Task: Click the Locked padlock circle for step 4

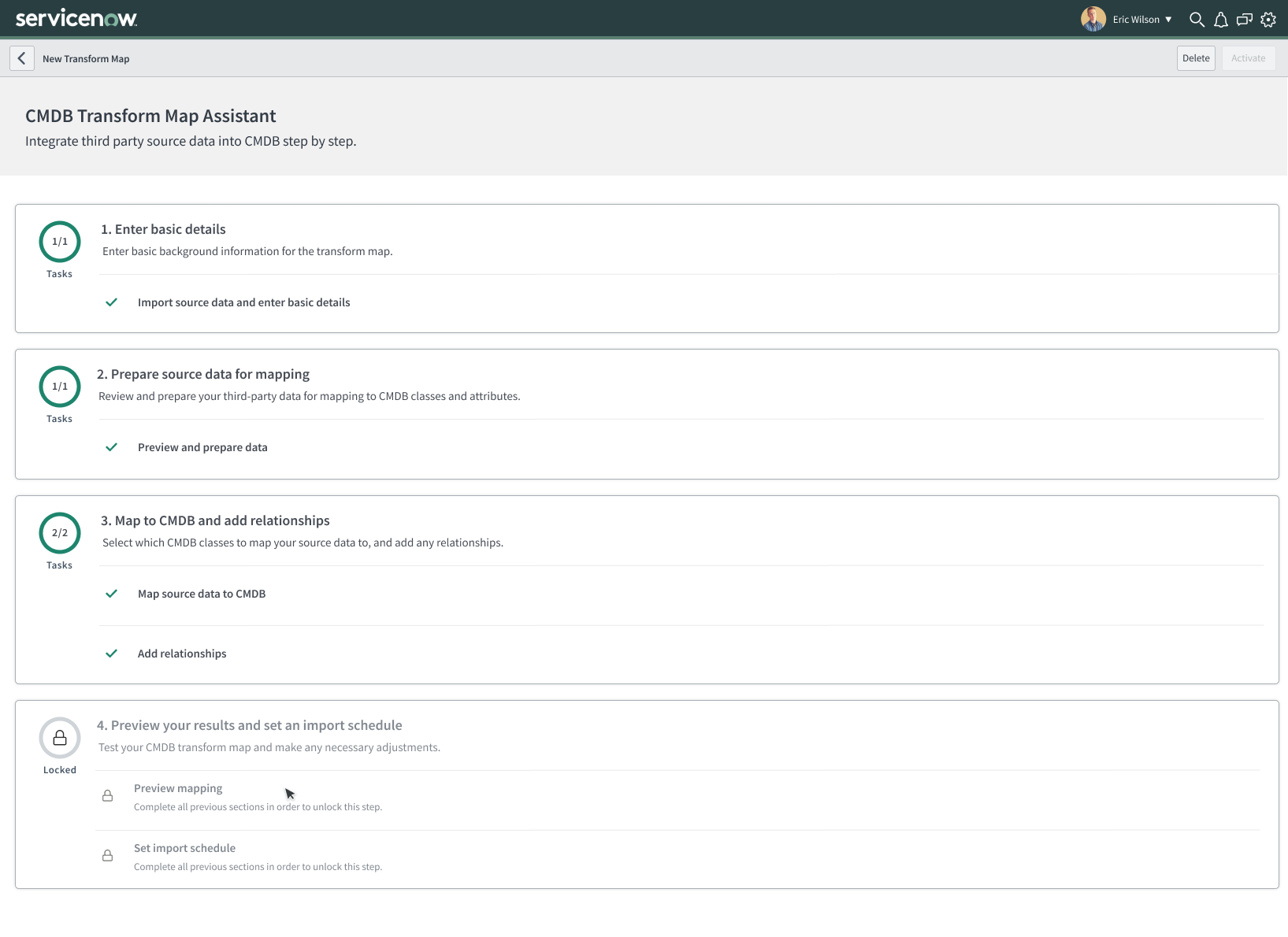Action: click(60, 738)
